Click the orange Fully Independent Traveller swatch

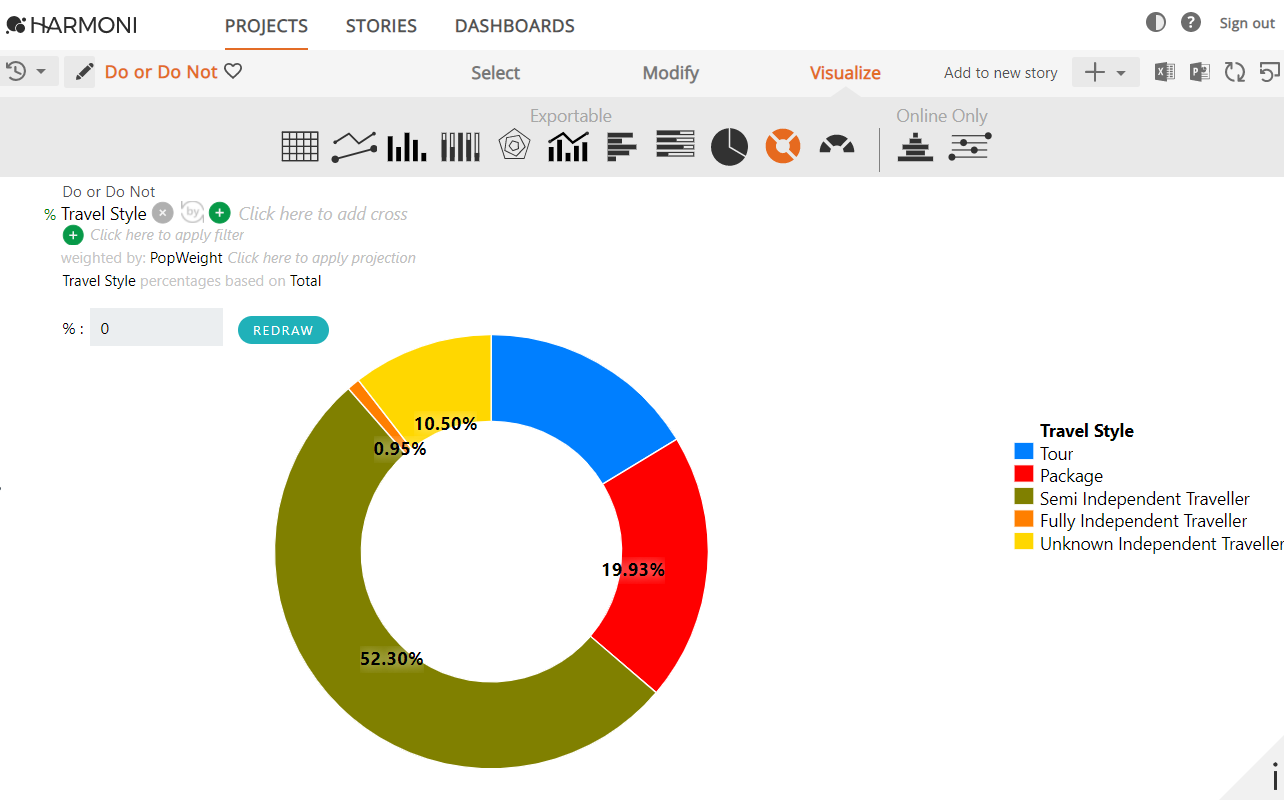click(1024, 520)
